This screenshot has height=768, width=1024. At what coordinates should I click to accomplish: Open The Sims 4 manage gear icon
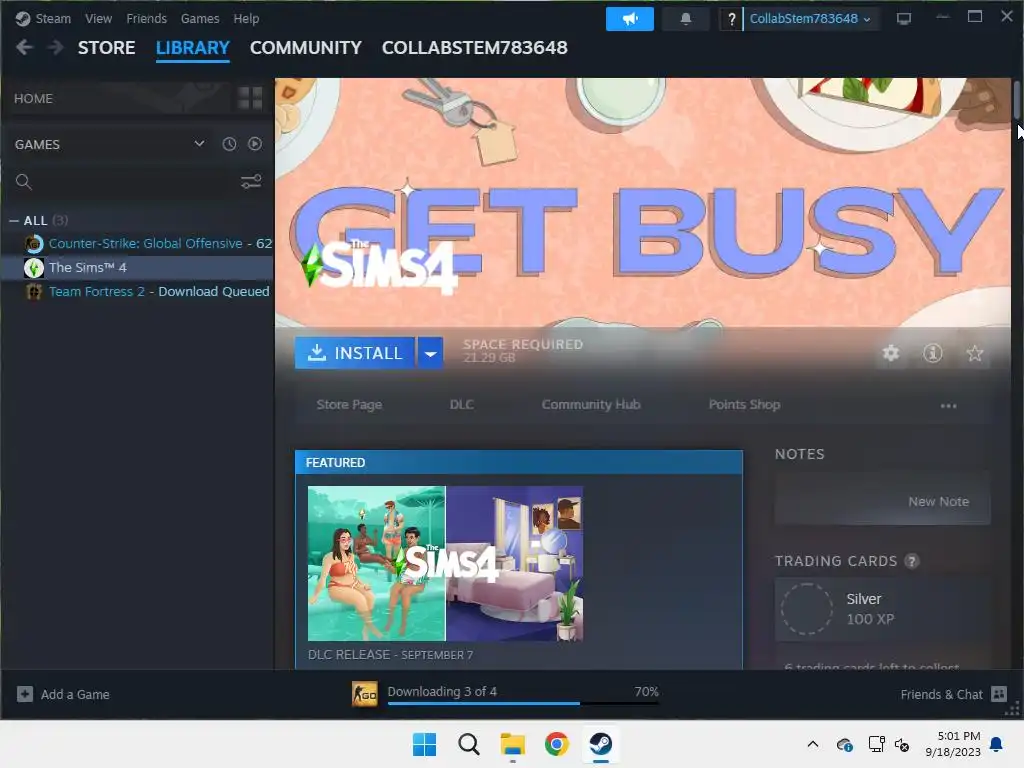(x=891, y=353)
